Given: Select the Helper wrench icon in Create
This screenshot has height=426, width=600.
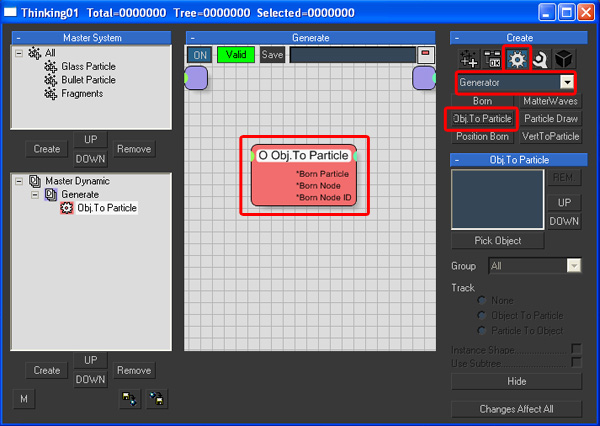Looking at the screenshot, I should (x=540, y=59).
